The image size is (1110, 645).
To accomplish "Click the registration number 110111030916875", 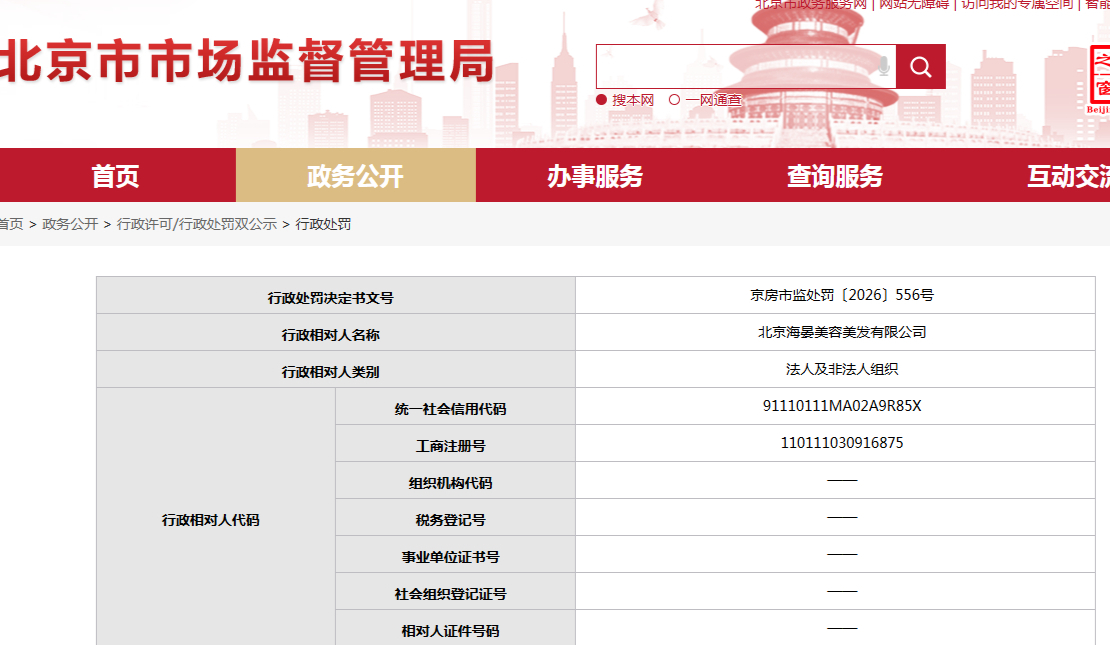I will tap(842, 443).
